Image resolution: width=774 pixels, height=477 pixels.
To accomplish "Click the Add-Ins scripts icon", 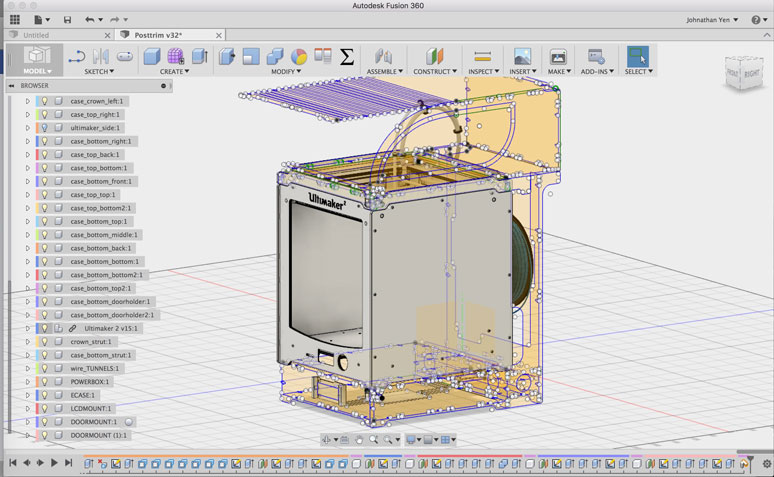I will [x=596, y=56].
